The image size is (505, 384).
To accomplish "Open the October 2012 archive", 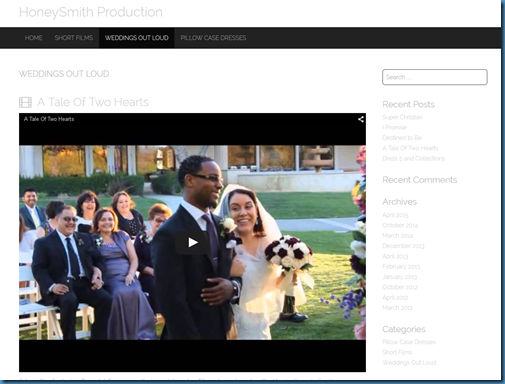I will [x=400, y=287].
